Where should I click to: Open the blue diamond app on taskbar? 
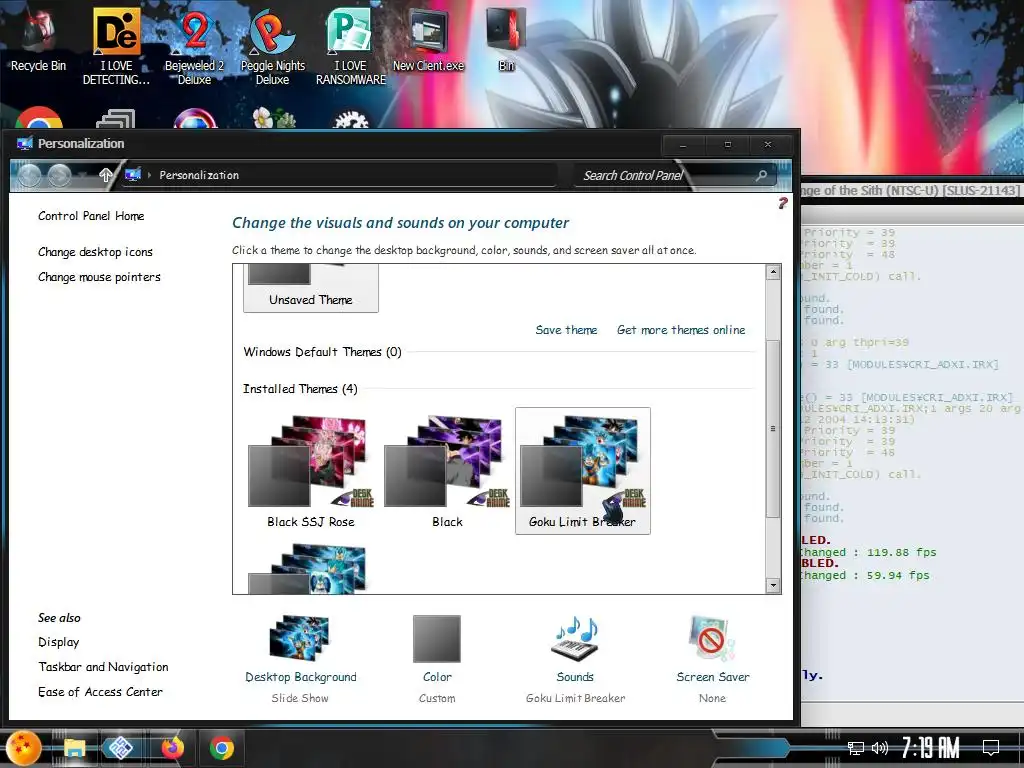click(x=121, y=748)
